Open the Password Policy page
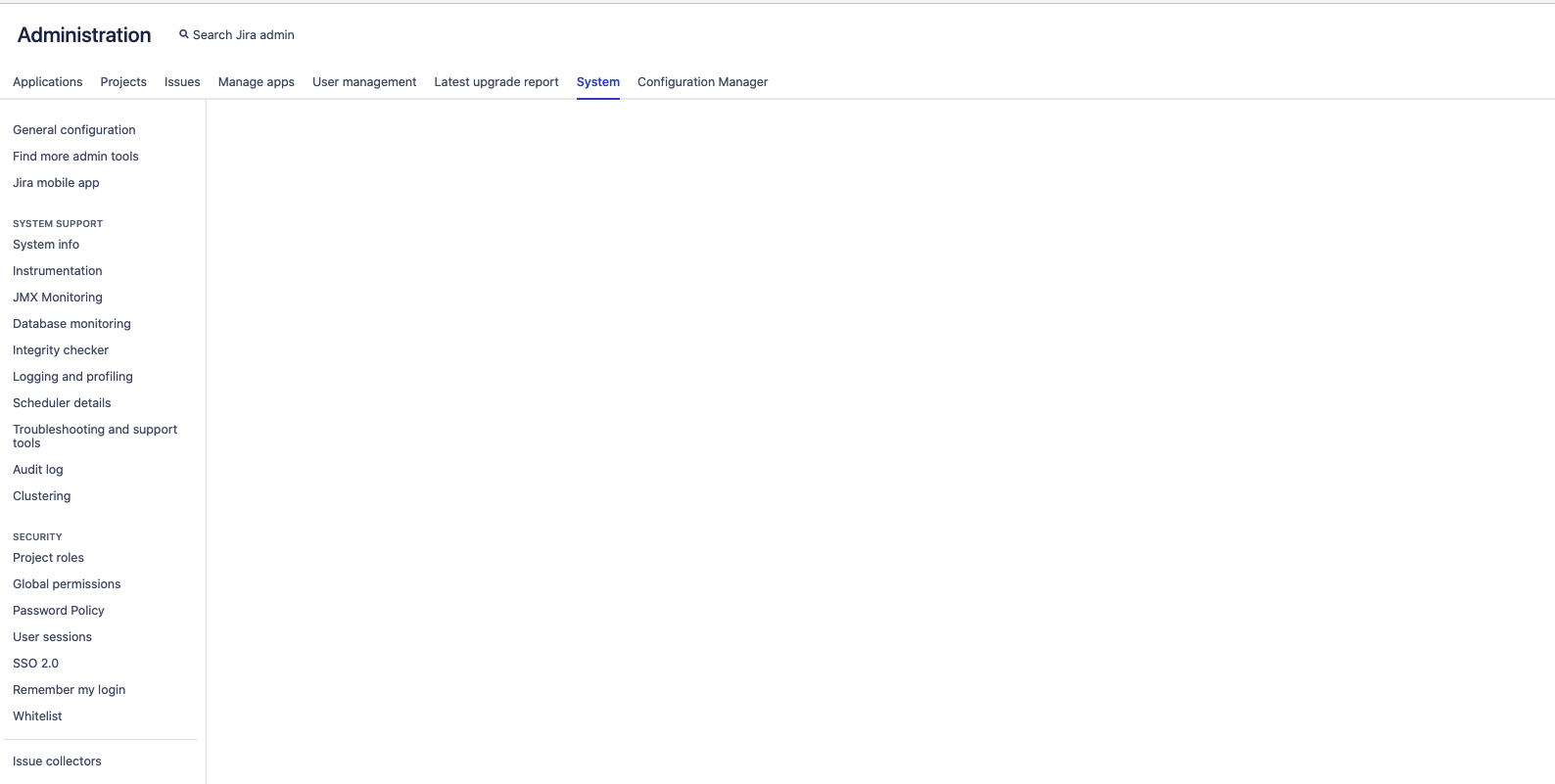 pyautogui.click(x=59, y=611)
